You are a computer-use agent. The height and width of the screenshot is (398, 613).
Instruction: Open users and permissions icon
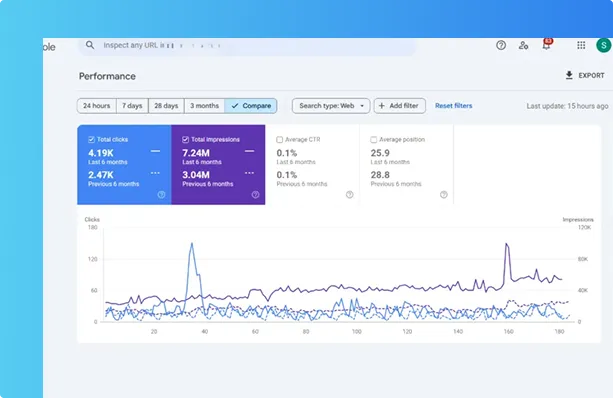coord(523,45)
